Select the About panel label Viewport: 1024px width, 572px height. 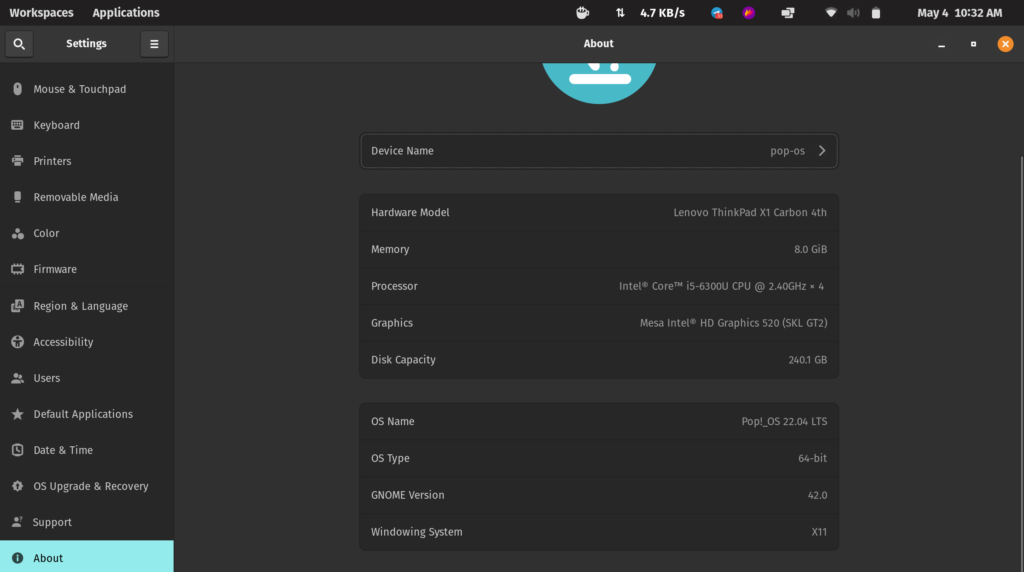click(x=48, y=558)
